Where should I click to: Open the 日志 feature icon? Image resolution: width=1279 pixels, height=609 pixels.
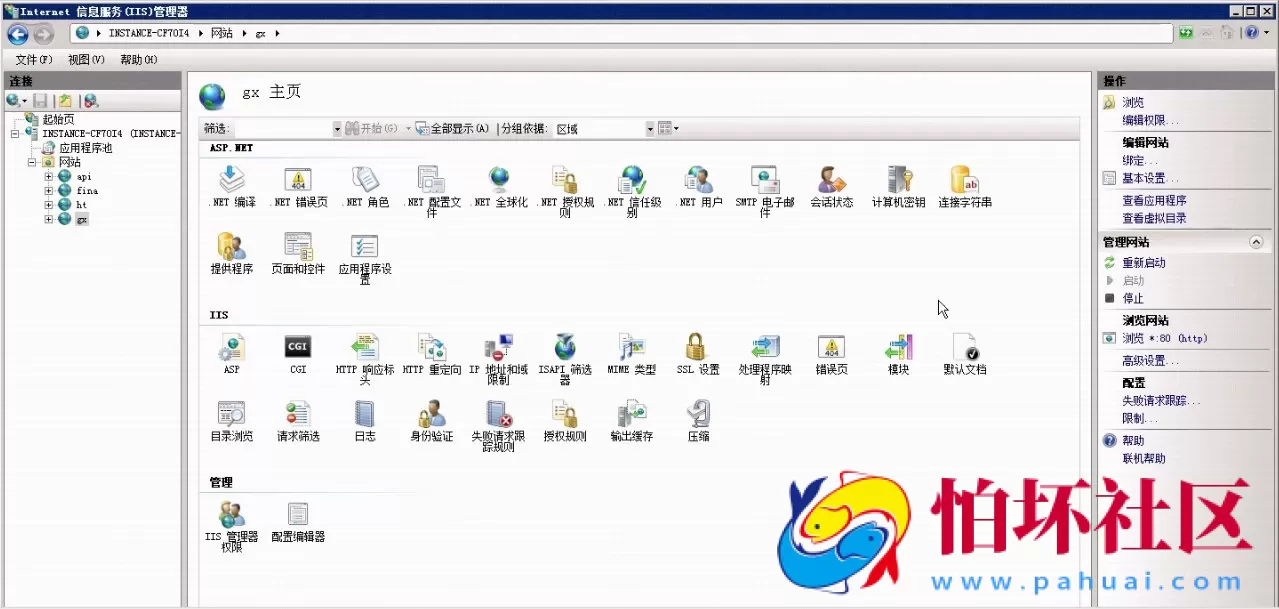pyautogui.click(x=365, y=415)
